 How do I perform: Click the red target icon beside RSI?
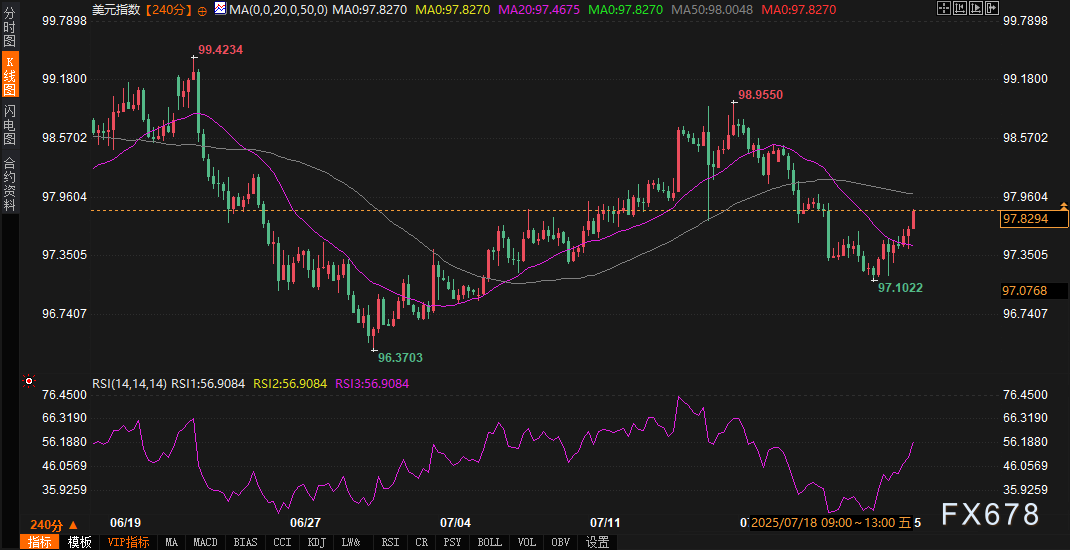[30, 381]
